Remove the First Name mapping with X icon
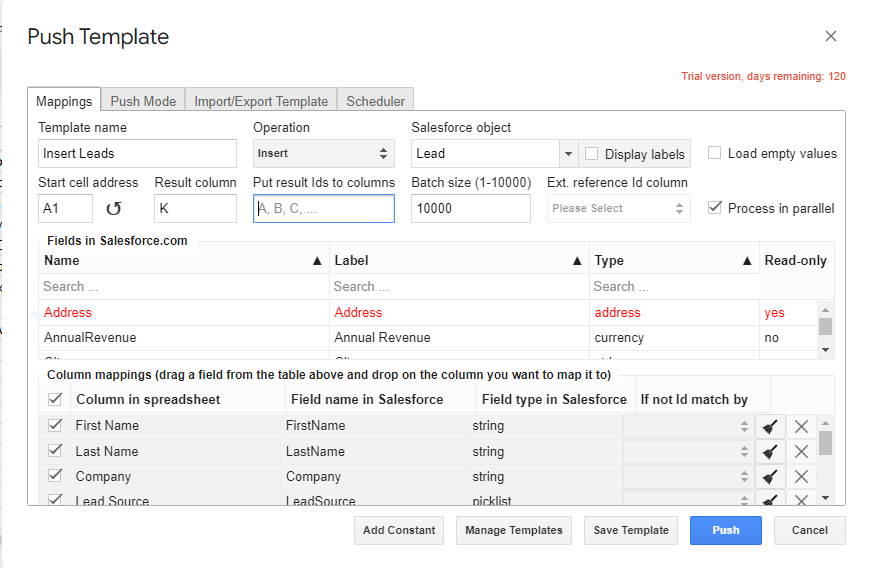This screenshot has height=568, width=869. (801, 426)
